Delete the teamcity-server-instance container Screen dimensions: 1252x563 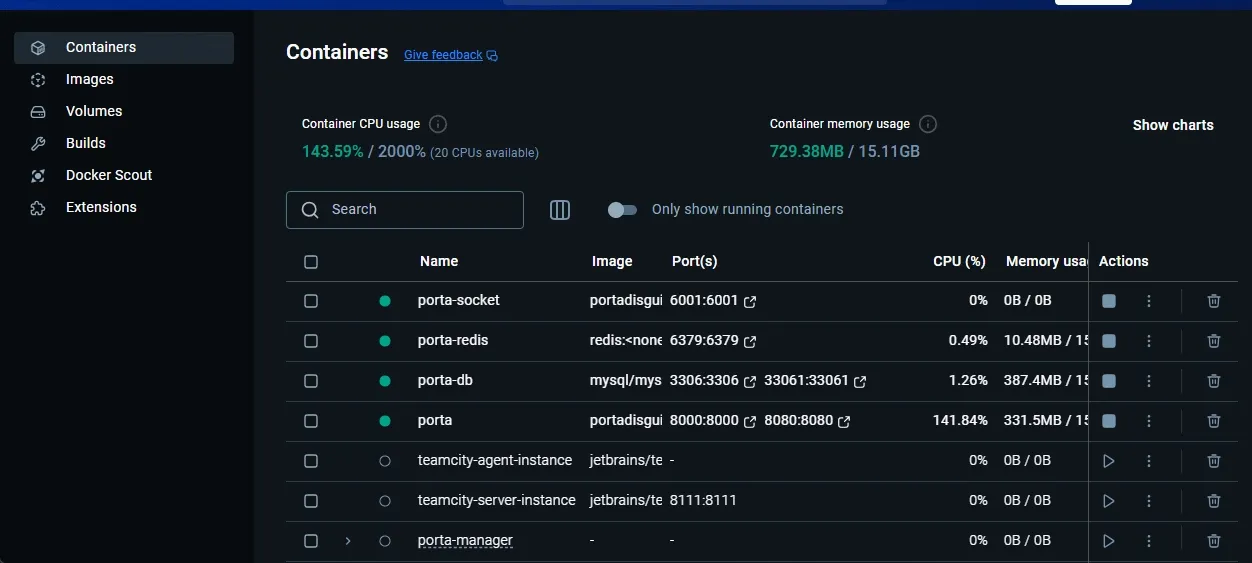coord(1214,501)
